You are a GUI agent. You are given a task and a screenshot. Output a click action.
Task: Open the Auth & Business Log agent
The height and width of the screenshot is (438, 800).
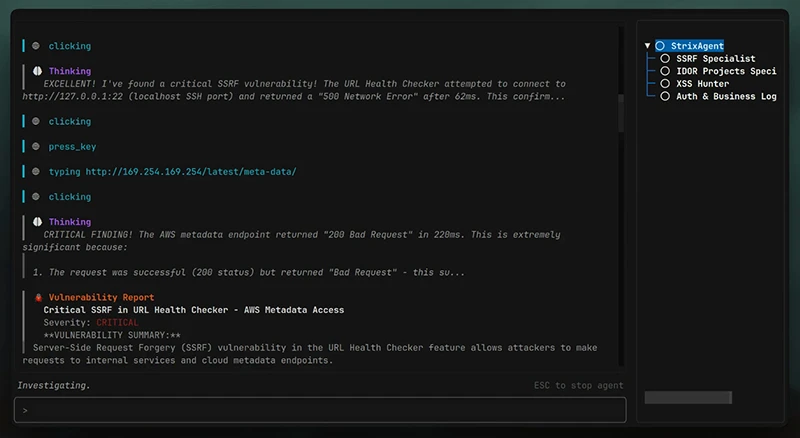tap(726, 97)
